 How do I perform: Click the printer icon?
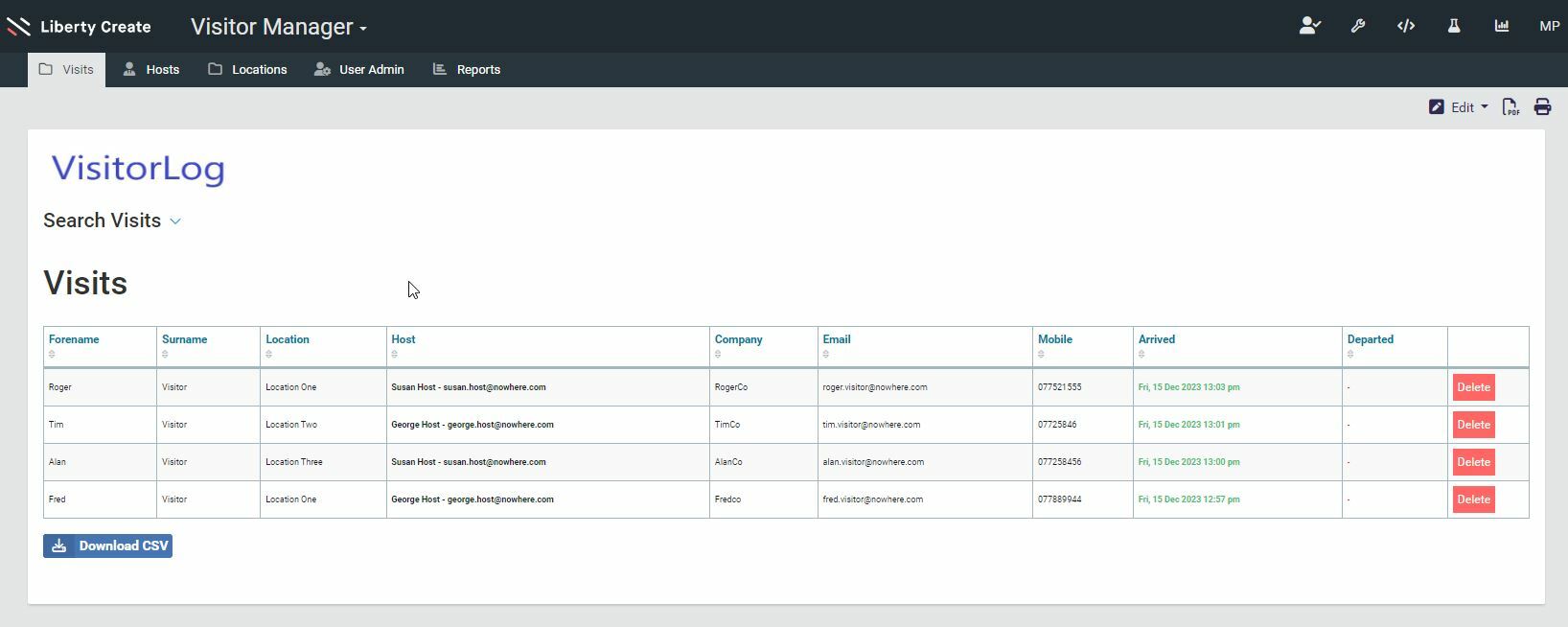(1542, 107)
